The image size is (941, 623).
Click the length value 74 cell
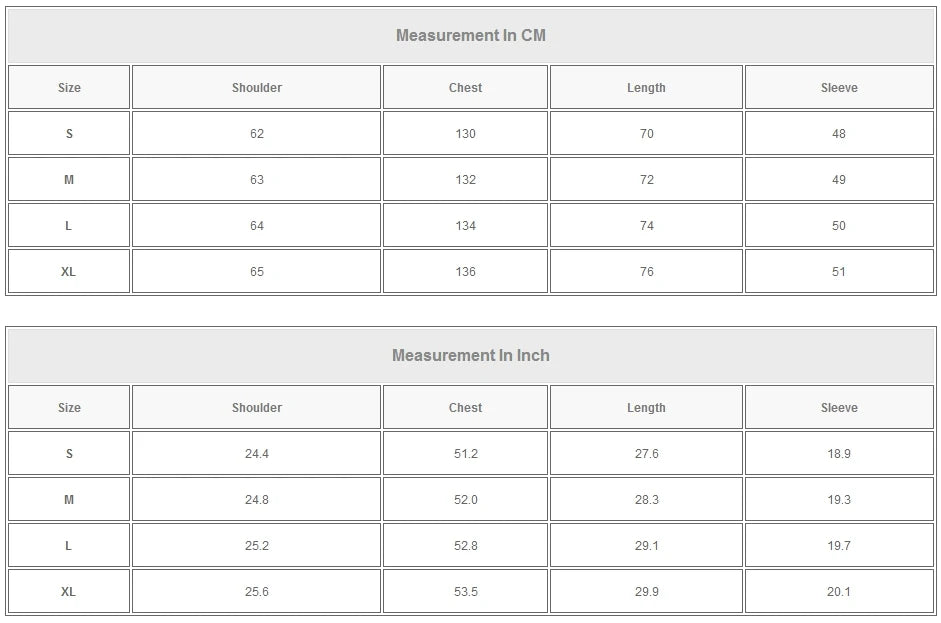pyautogui.click(x=646, y=226)
